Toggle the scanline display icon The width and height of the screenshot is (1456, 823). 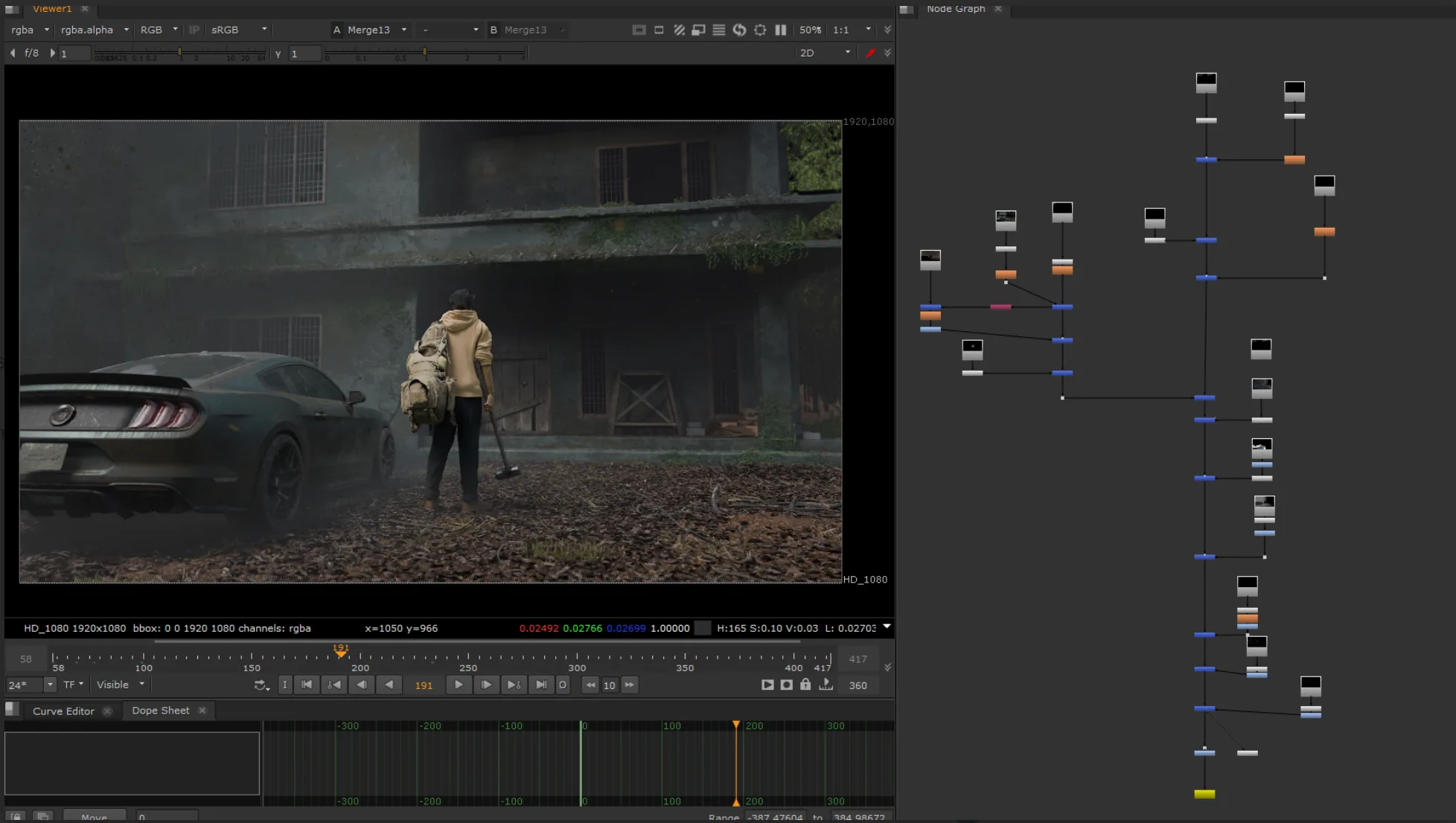(718, 30)
